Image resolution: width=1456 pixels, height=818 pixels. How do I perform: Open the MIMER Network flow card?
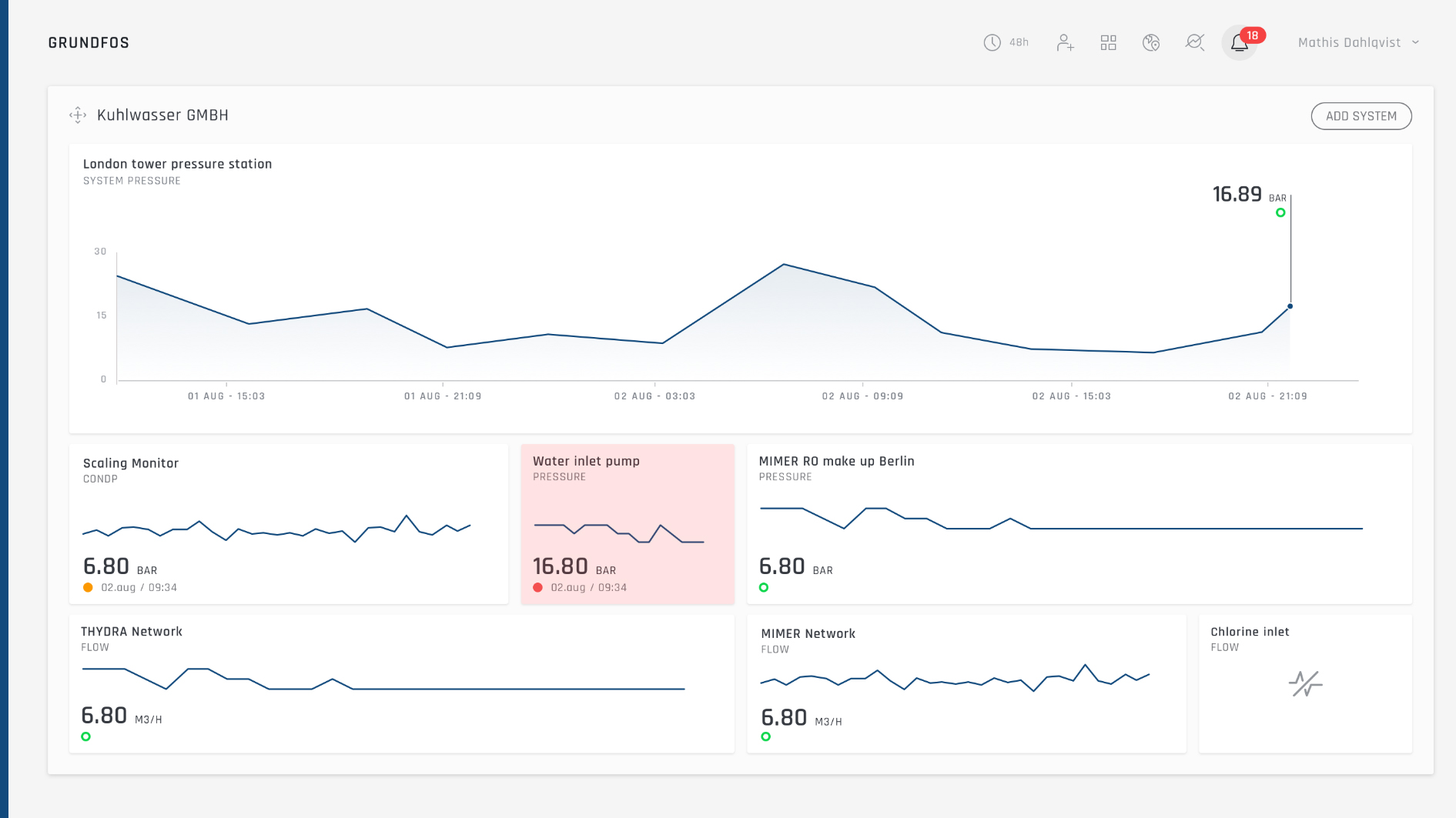(966, 683)
